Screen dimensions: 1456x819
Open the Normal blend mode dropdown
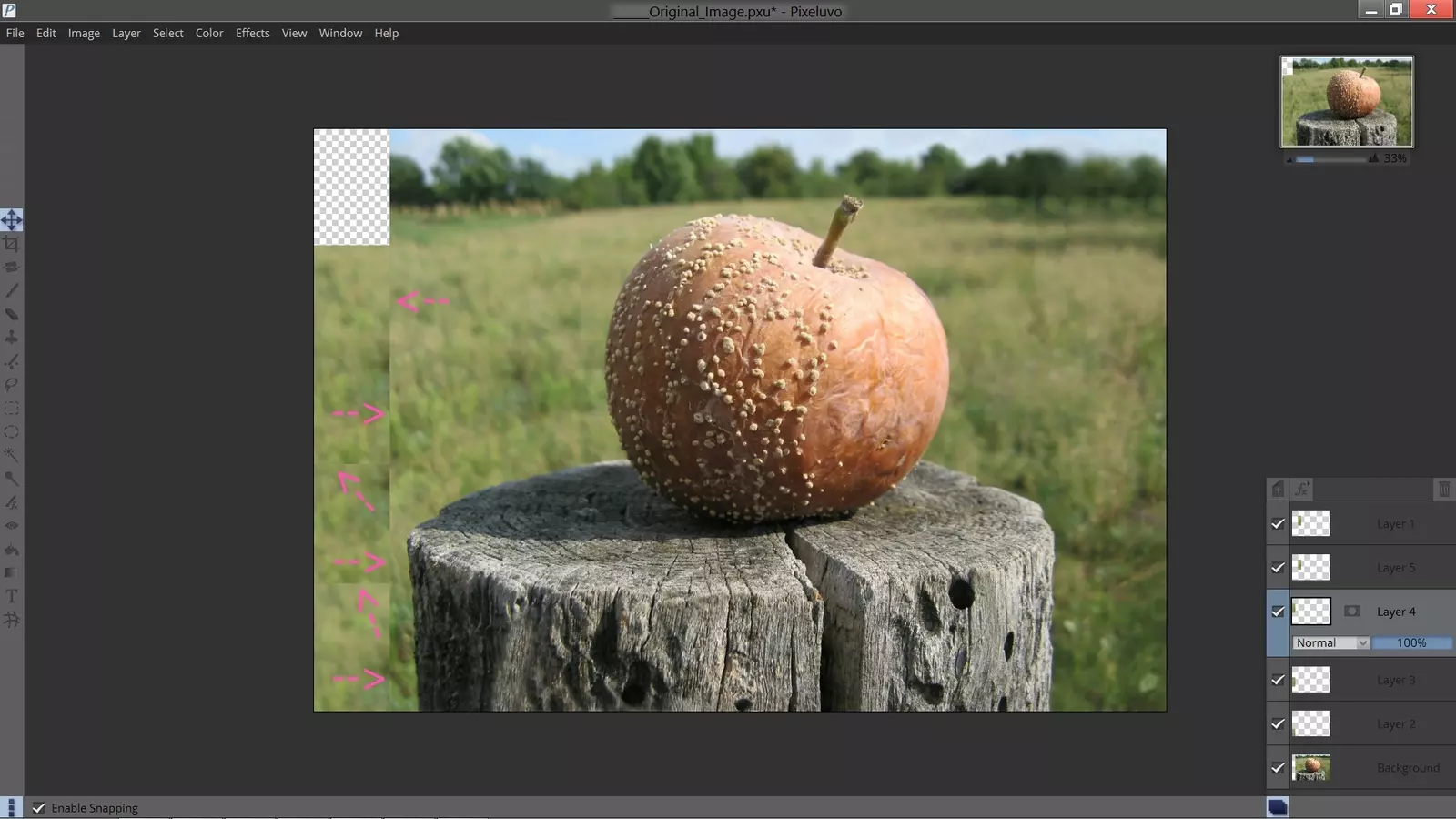click(x=1330, y=642)
